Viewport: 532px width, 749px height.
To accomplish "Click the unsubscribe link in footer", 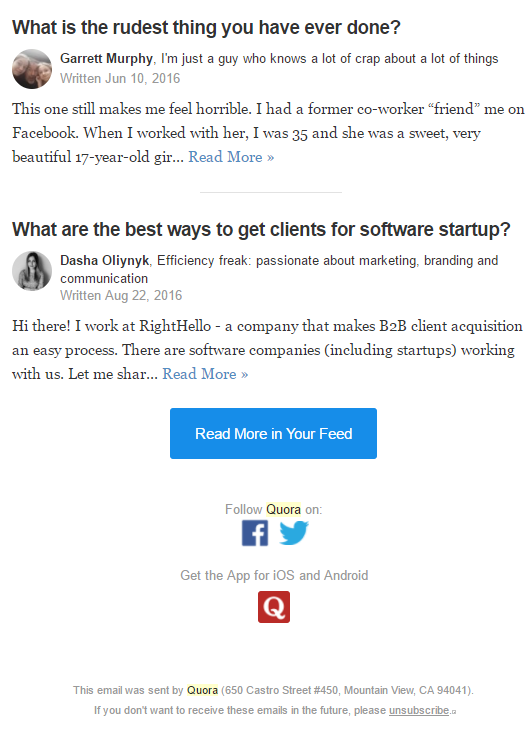I will 419,710.
